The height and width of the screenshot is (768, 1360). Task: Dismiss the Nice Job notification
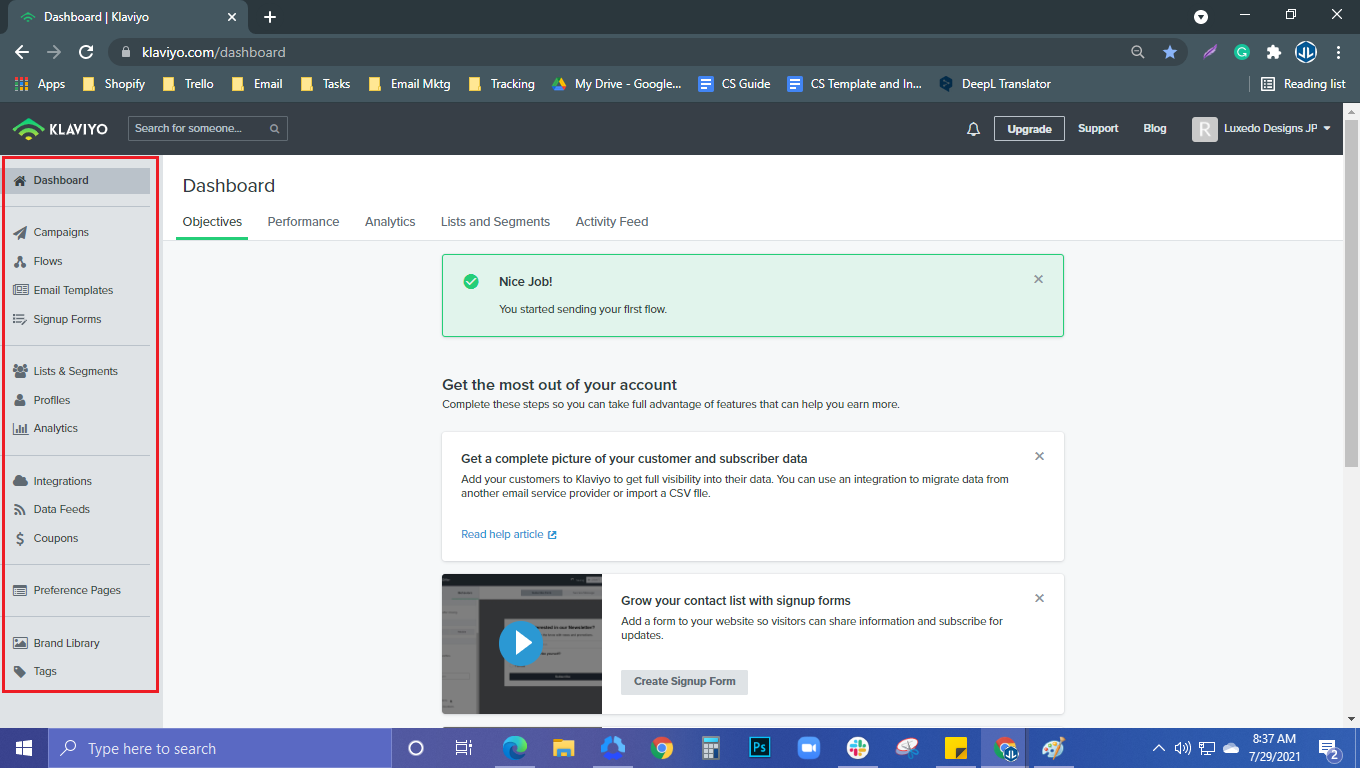pyautogui.click(x=1038, y=280)
